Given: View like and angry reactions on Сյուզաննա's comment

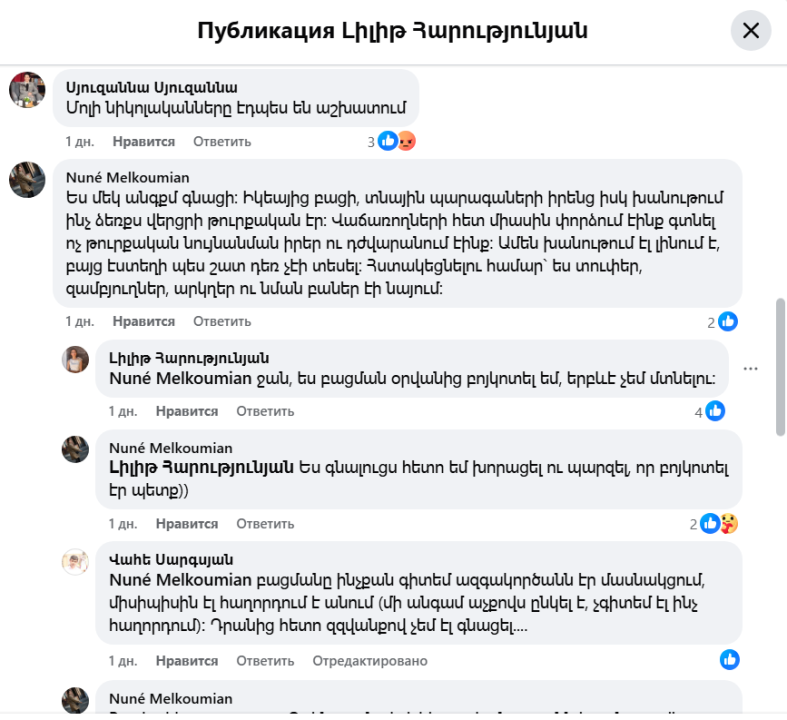Looking at the screenshot, I should (397, 142).
